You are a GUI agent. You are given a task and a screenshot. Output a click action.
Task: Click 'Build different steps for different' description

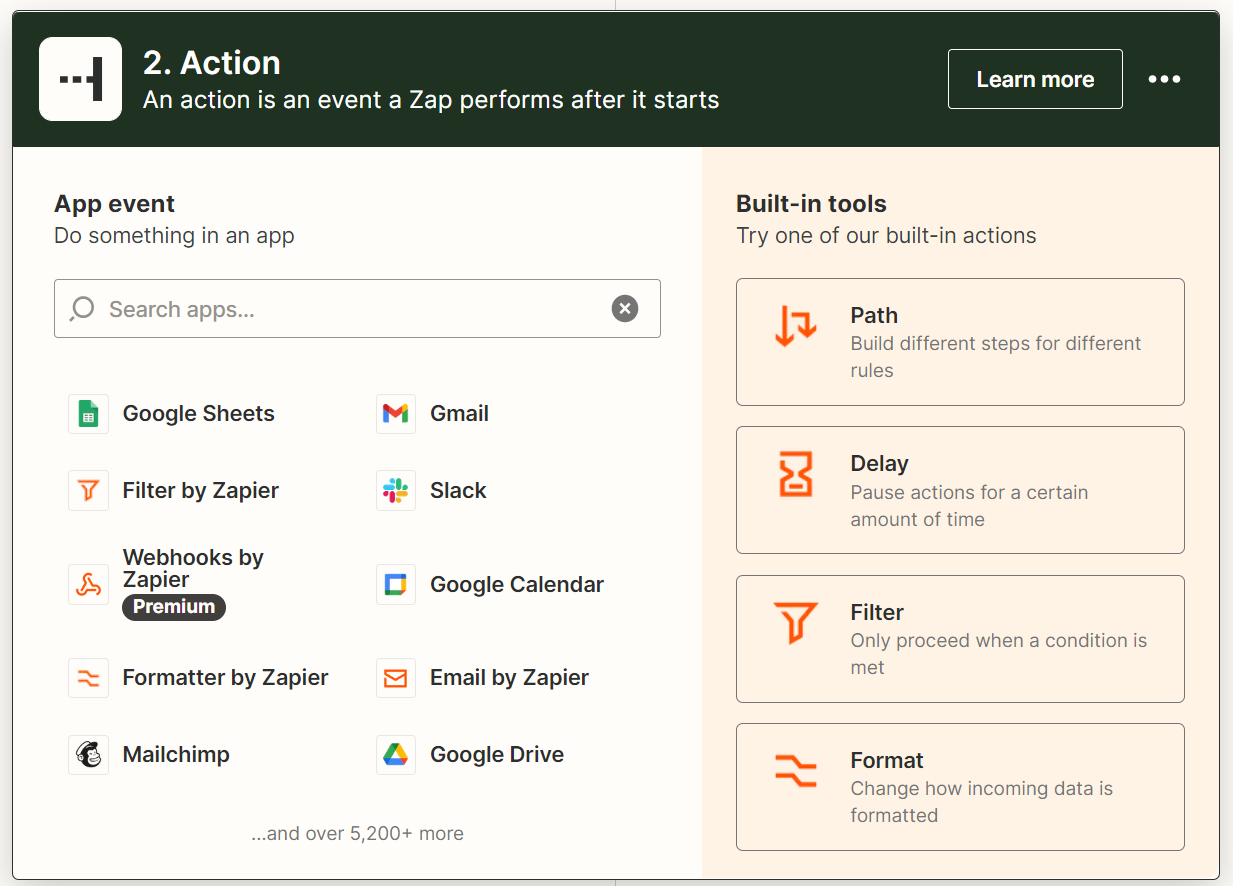[995, 344]
